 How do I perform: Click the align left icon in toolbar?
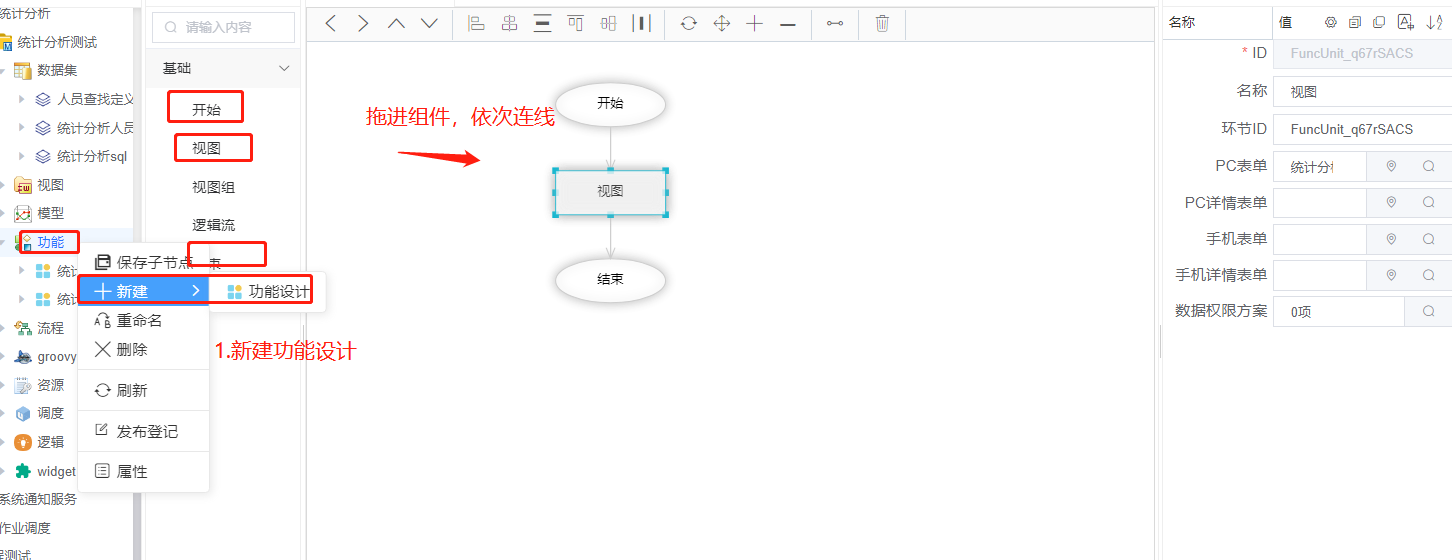pyautogui.click(x=477, y=24)
